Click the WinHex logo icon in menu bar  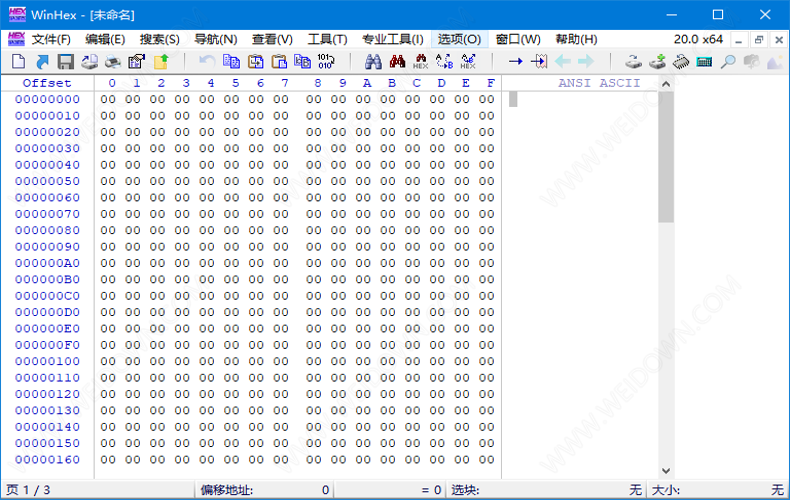[16, 39]
